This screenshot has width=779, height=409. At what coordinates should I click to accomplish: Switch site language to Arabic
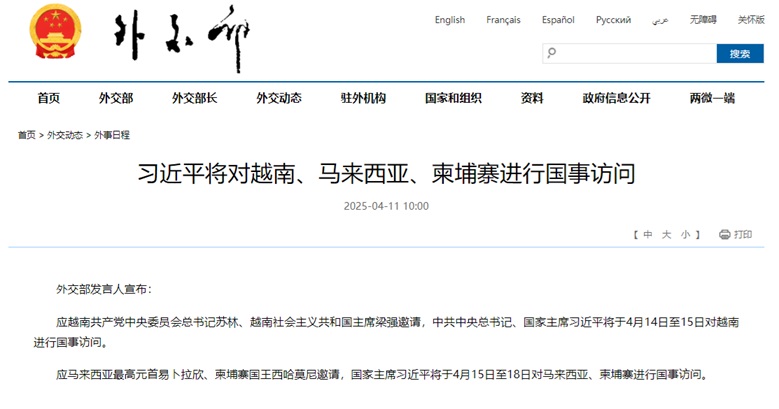click(660, 20)
